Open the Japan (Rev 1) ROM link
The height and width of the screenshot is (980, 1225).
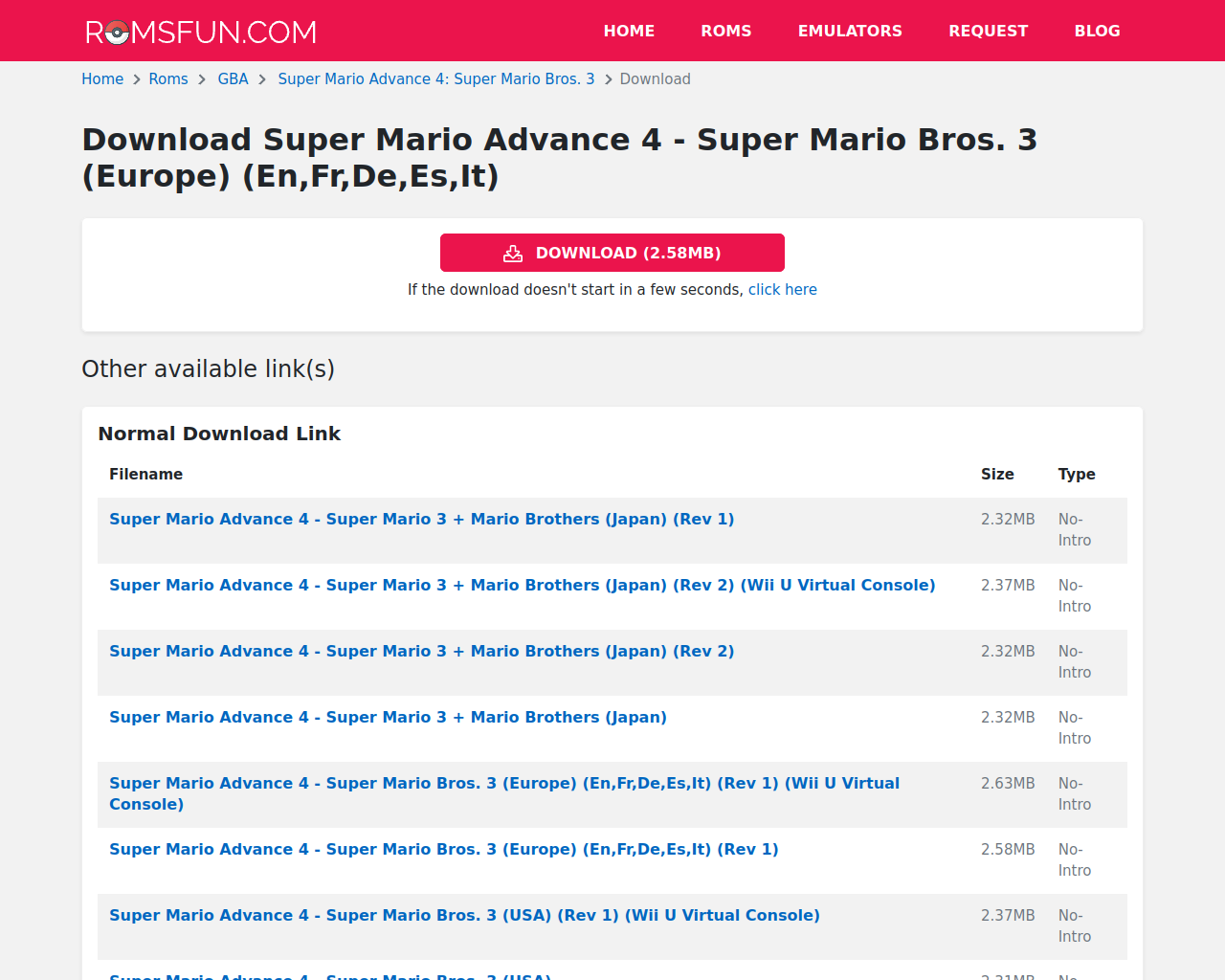(x=421, y=519)
